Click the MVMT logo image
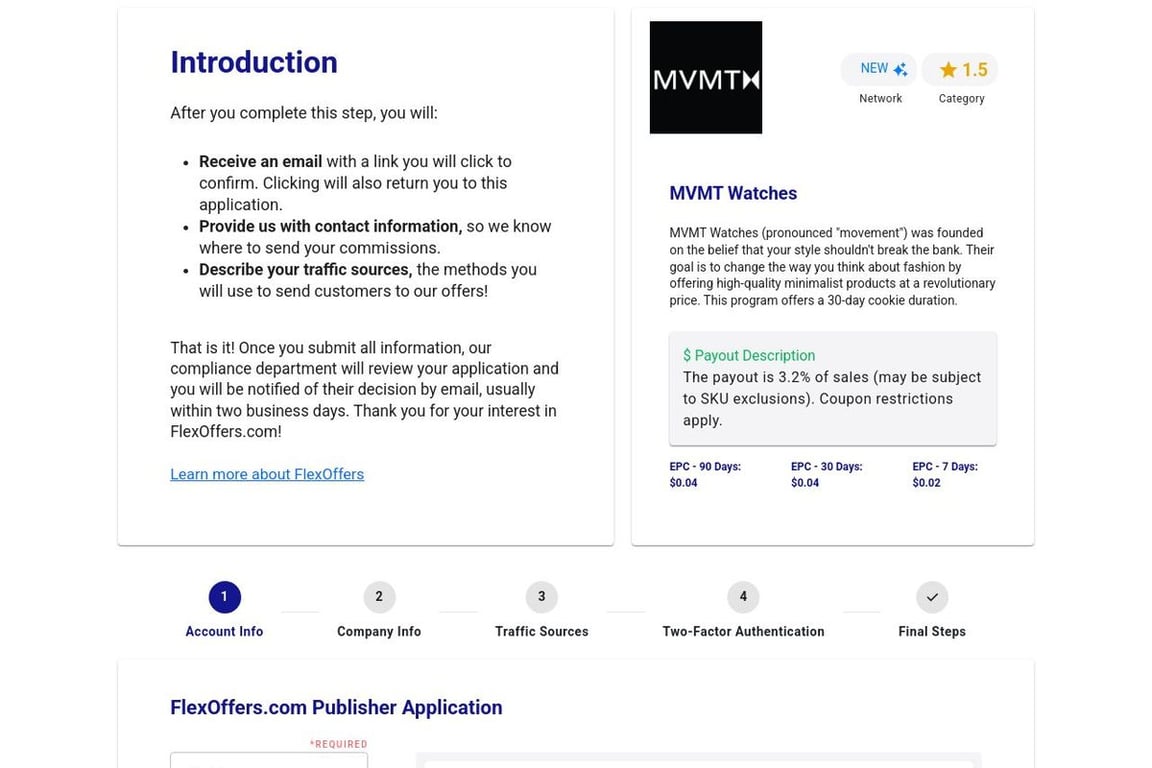1152x768 pixels. 705,77
